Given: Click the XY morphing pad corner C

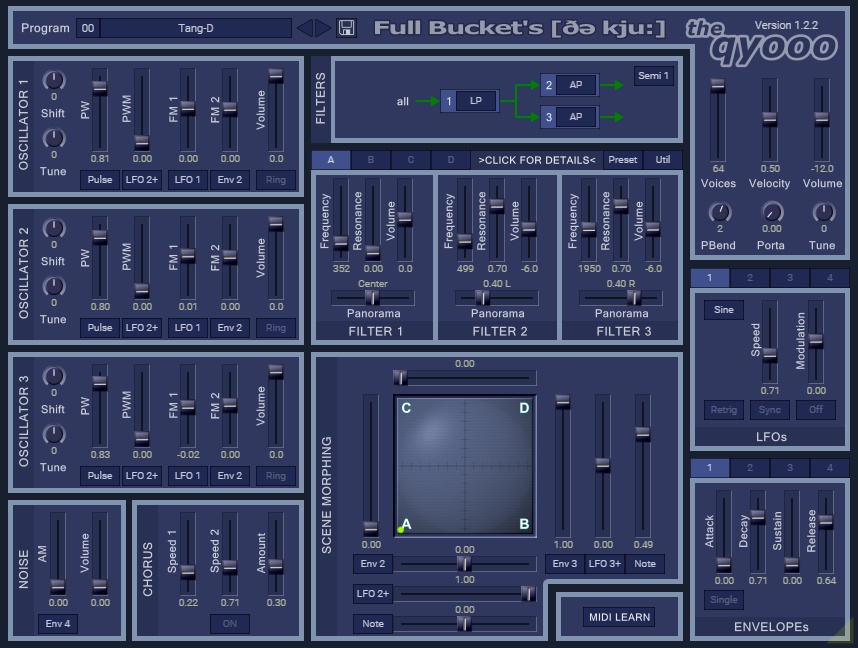Looking at the screenshot, I should 406,408.
